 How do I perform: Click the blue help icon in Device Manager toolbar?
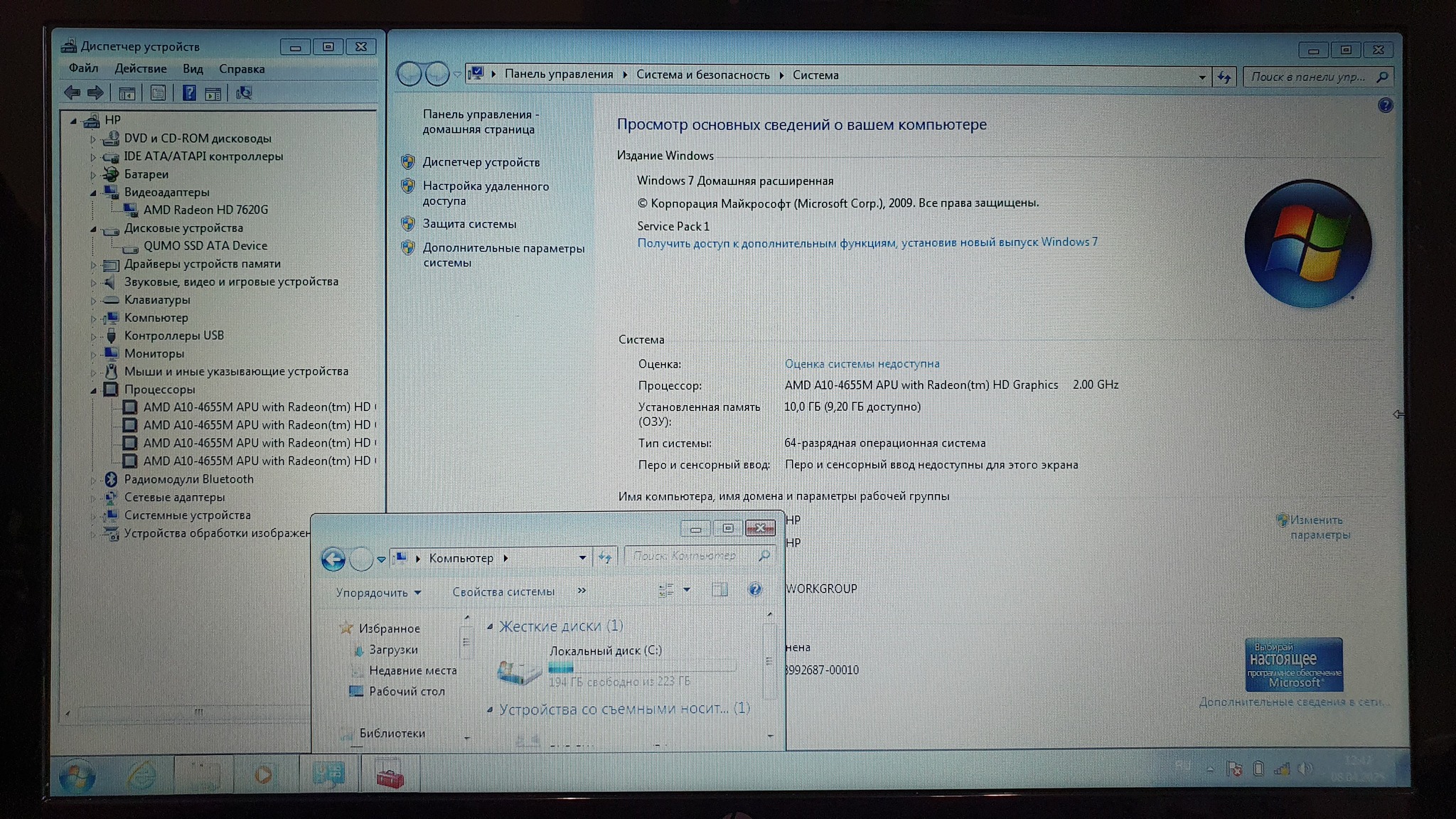pos(188,93)
